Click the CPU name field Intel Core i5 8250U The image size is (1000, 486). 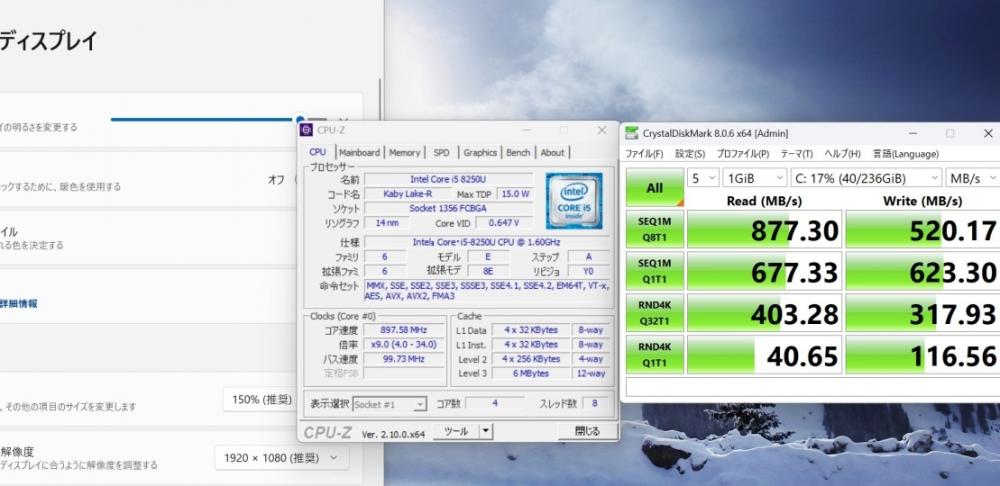point(448,179)
